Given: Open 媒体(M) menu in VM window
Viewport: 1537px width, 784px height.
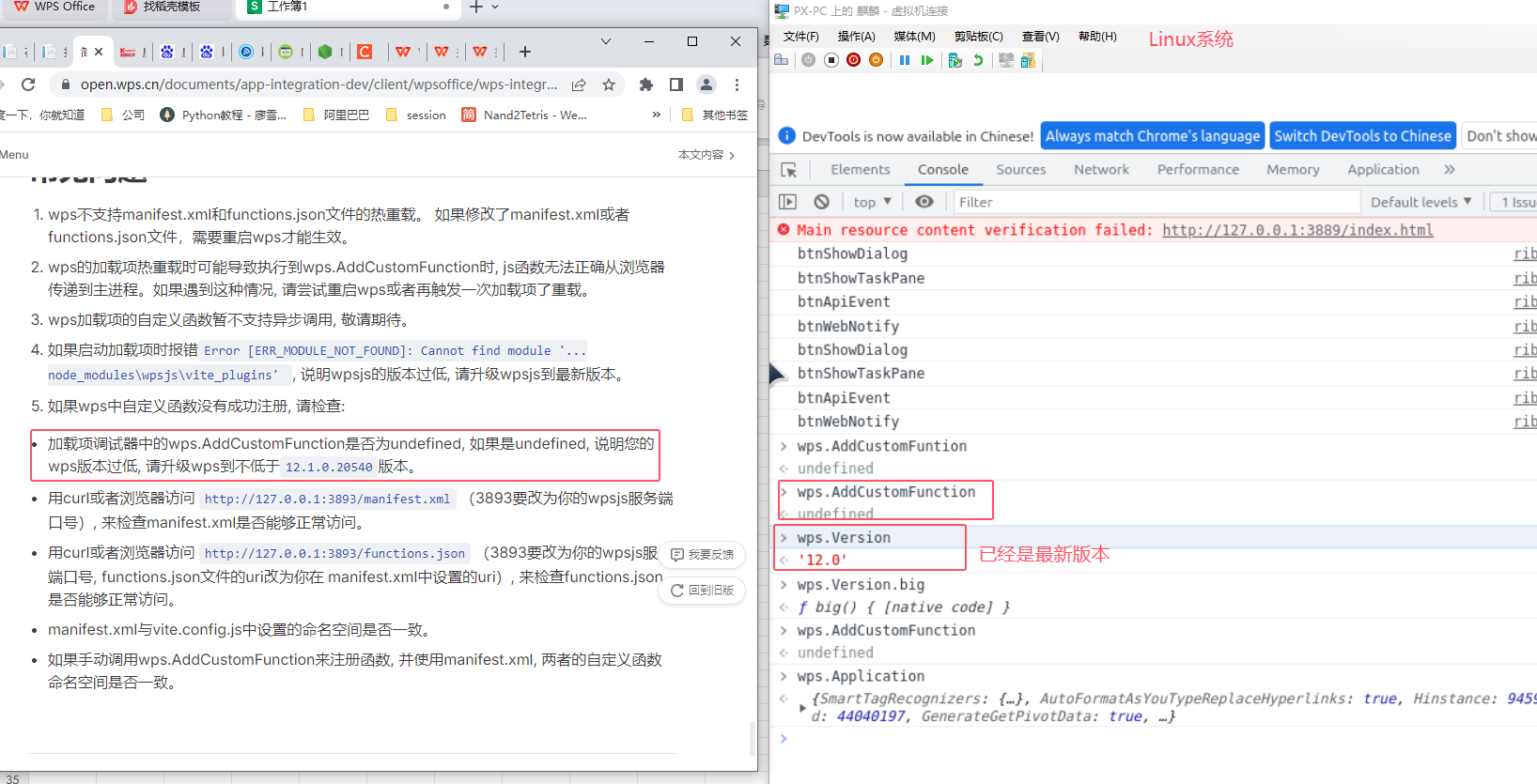Looking at the screenshot, I should tap(914, 37).
